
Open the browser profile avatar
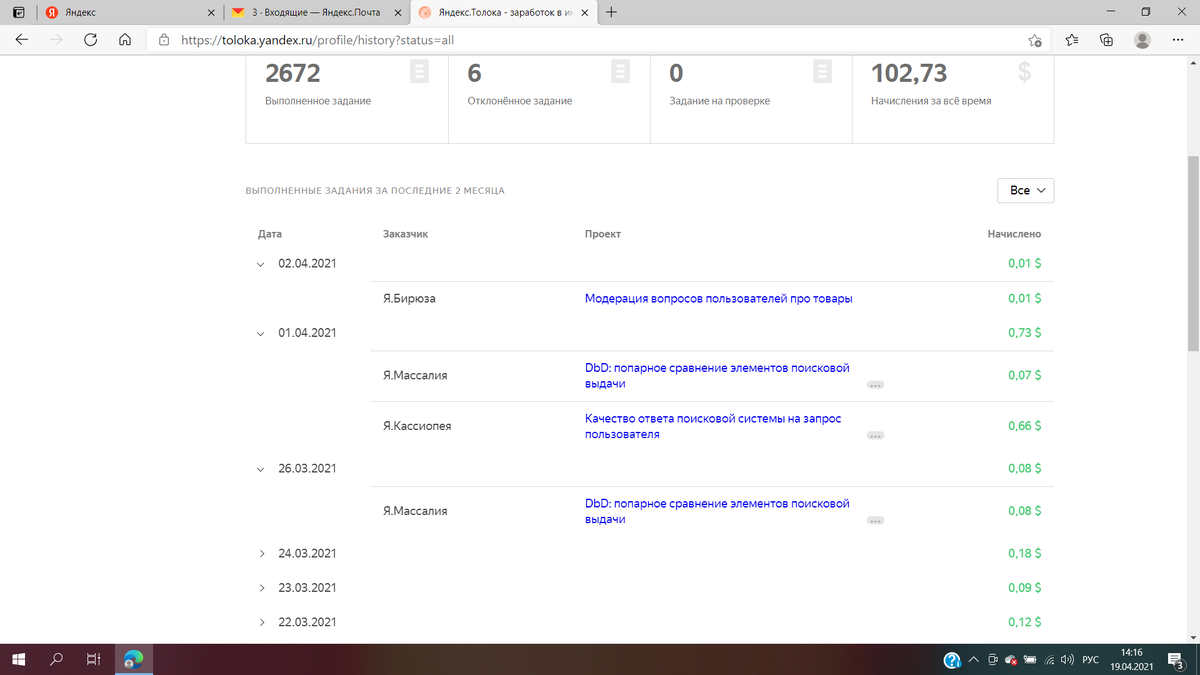click(1142, 41)
